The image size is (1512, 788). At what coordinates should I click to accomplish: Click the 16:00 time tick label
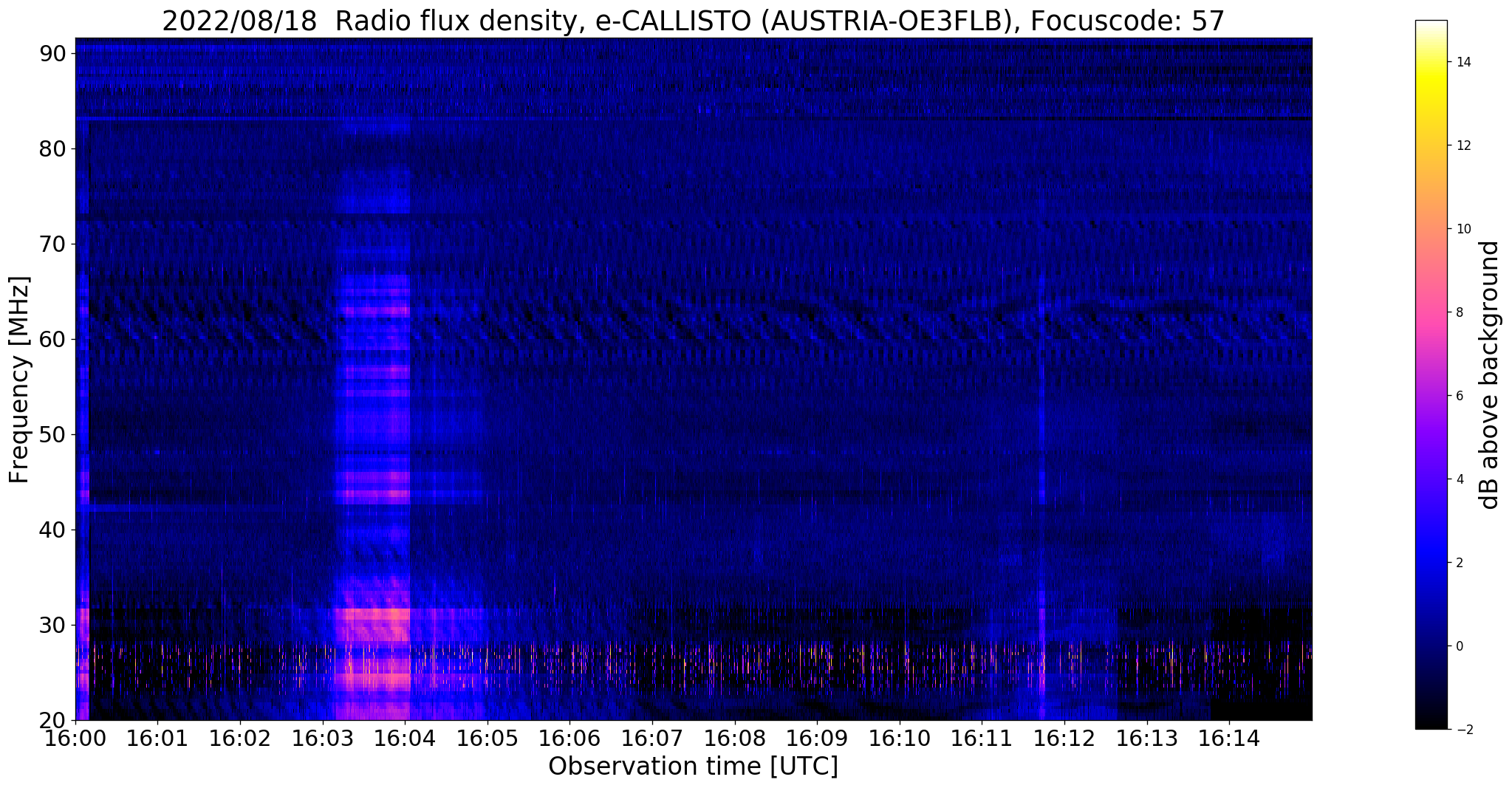coord(75,739)
